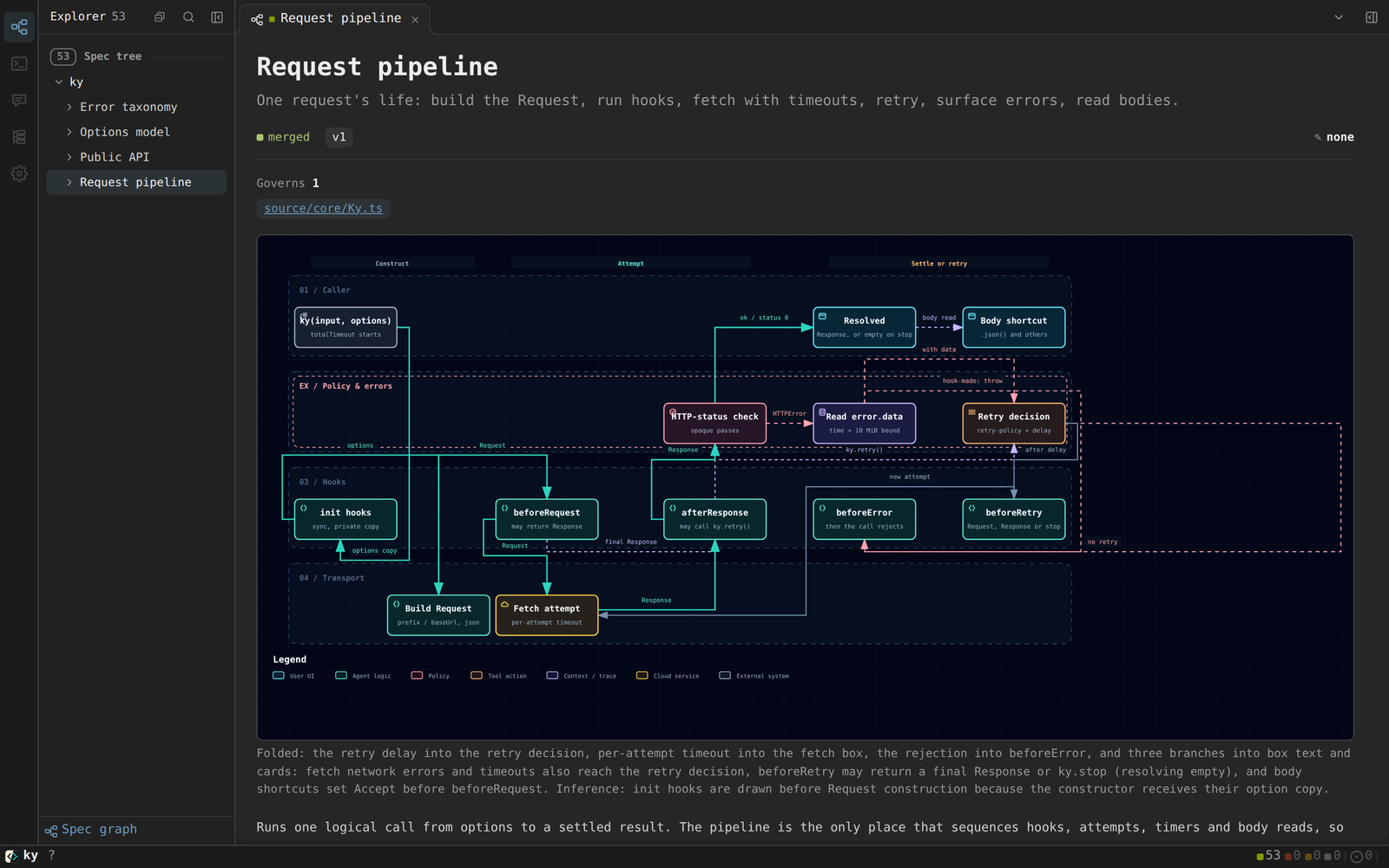Click the v1 version badge
This screenshot has height=868, width=1389.
(x=339, y=137)
